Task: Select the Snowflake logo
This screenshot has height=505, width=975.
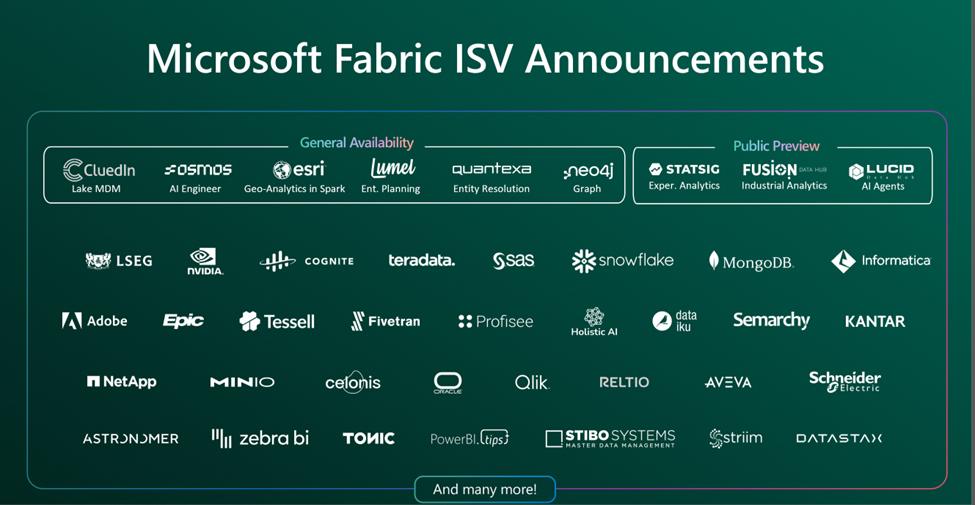Action: (622, 261)
